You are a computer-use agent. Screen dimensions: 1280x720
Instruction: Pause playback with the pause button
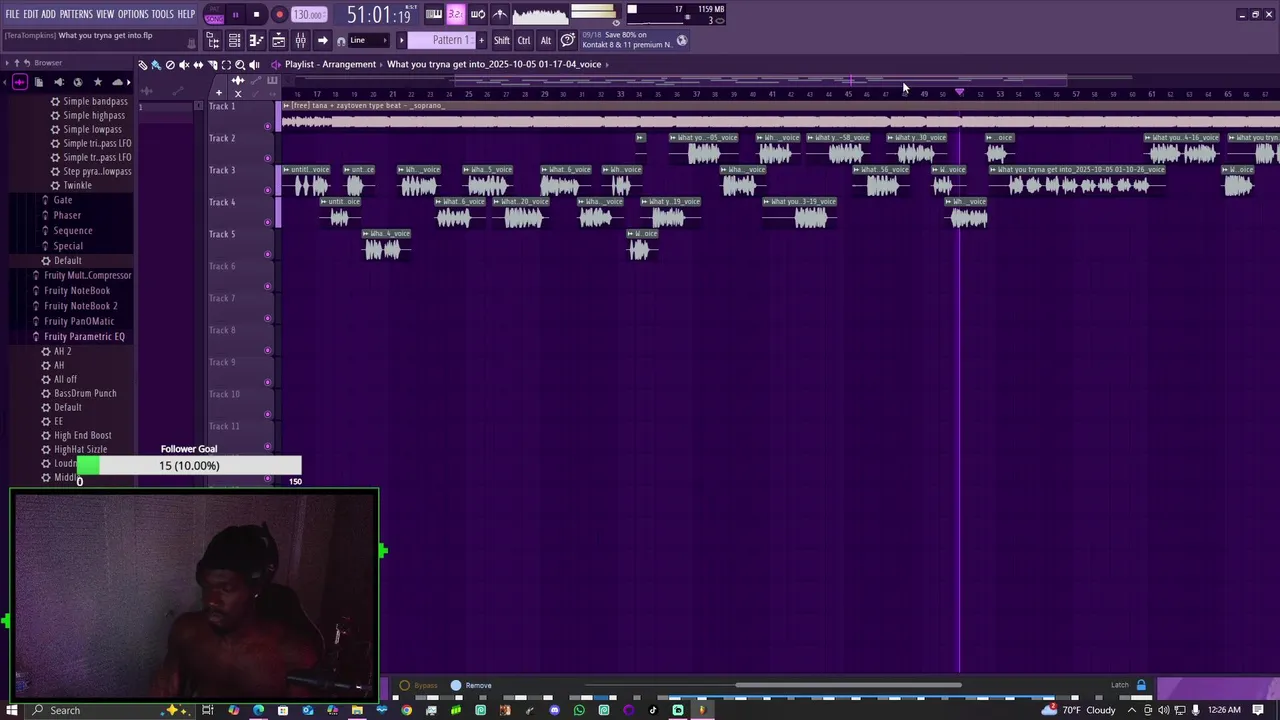[235, 15]
